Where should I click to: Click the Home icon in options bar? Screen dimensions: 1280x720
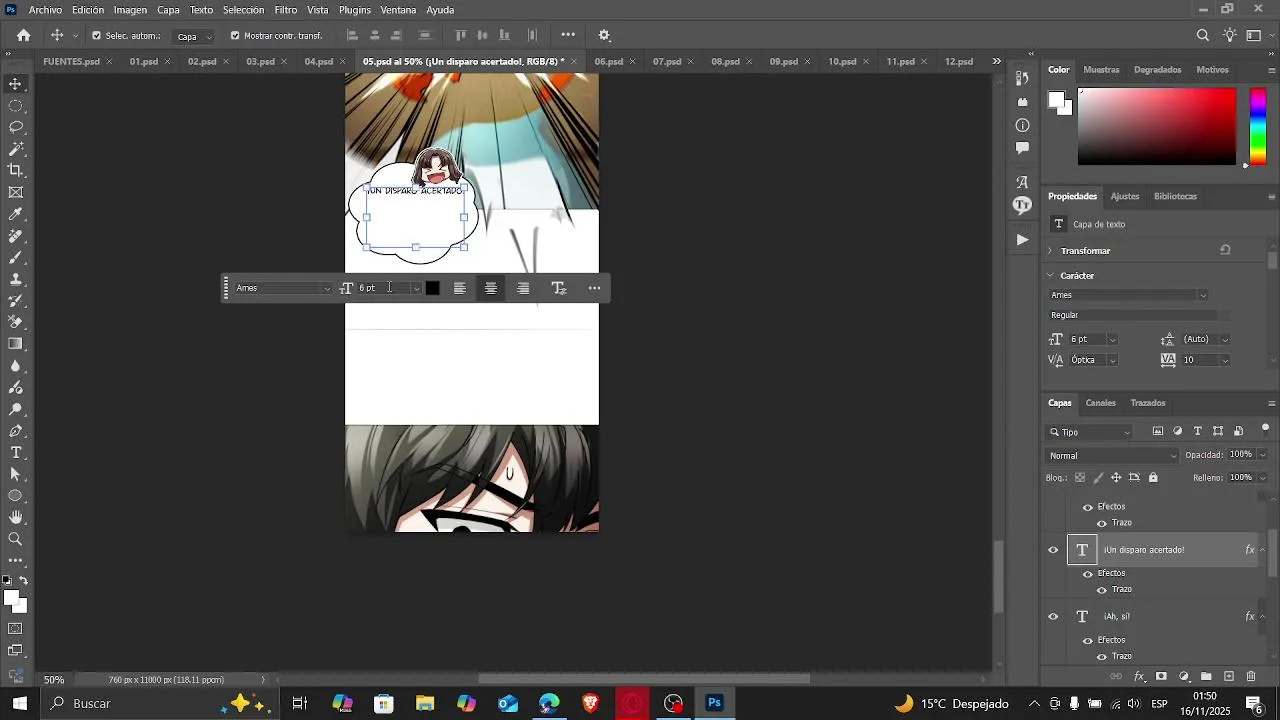[24, 35]
